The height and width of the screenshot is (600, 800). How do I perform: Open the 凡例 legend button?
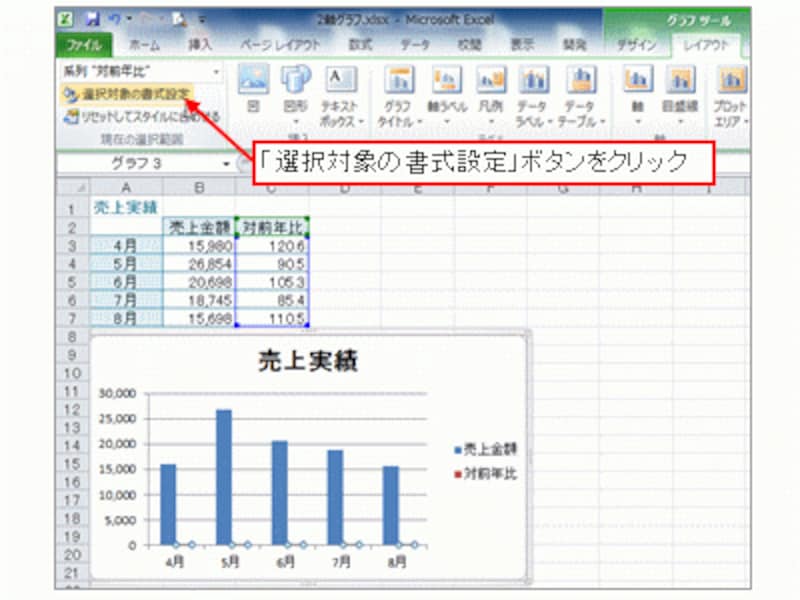point(491,96)
